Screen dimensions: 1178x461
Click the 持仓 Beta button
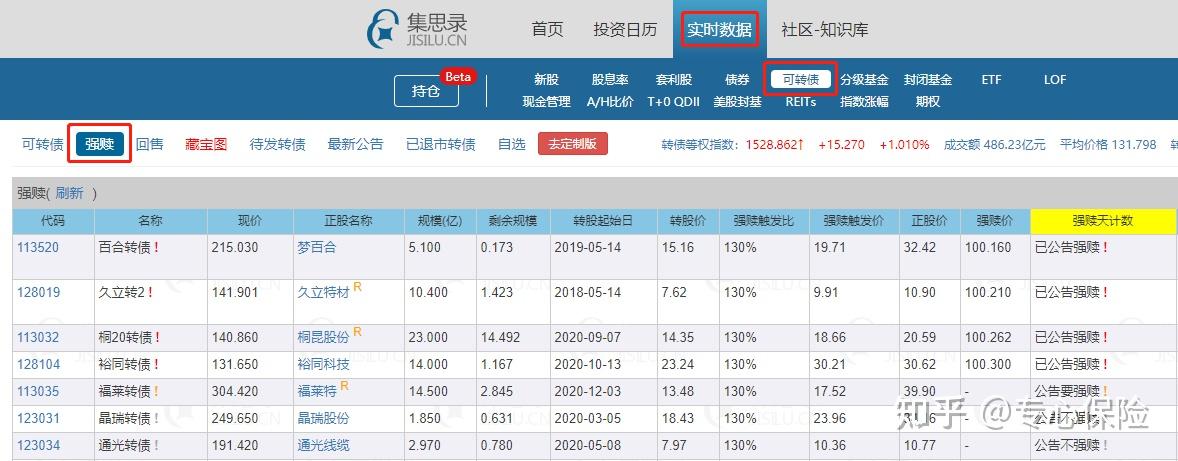pyautogui.click(x=426, y=92)
